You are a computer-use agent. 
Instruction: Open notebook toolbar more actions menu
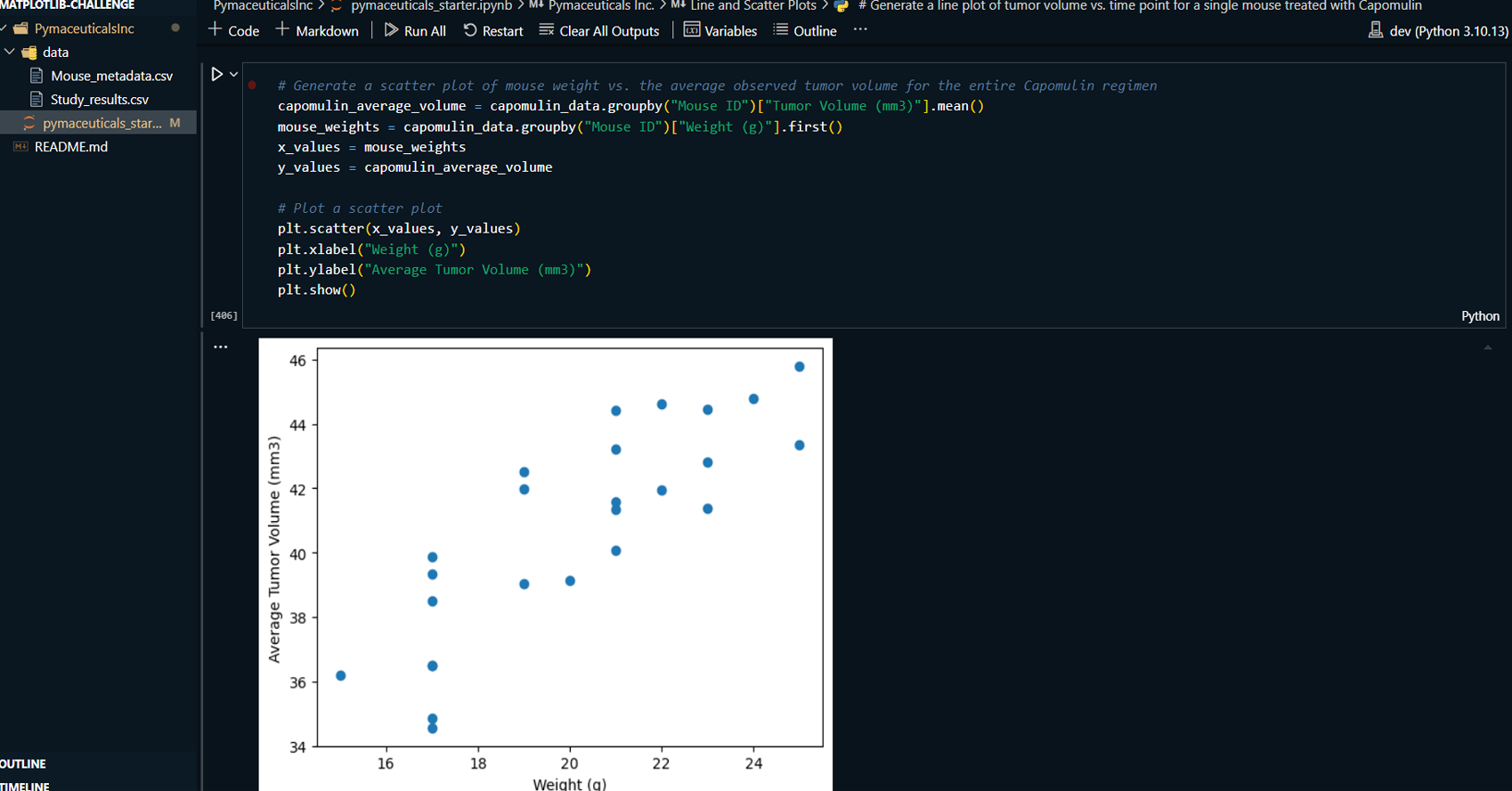click(860, 29)
